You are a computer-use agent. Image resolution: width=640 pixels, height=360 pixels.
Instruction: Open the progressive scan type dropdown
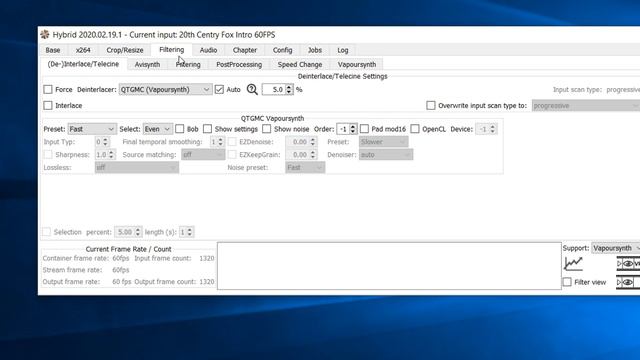pyautogui.click(x=586, y=106)
